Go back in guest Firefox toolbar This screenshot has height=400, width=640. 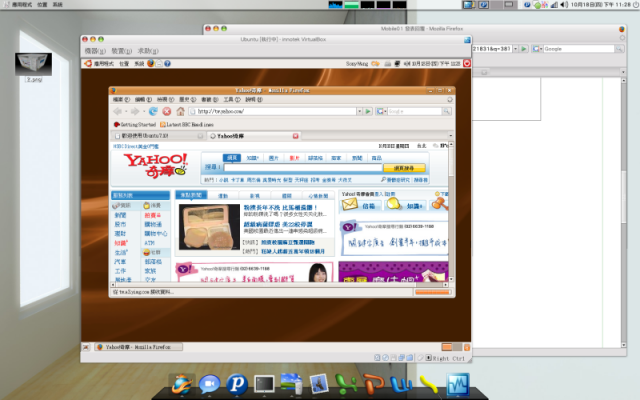point(118,111)
